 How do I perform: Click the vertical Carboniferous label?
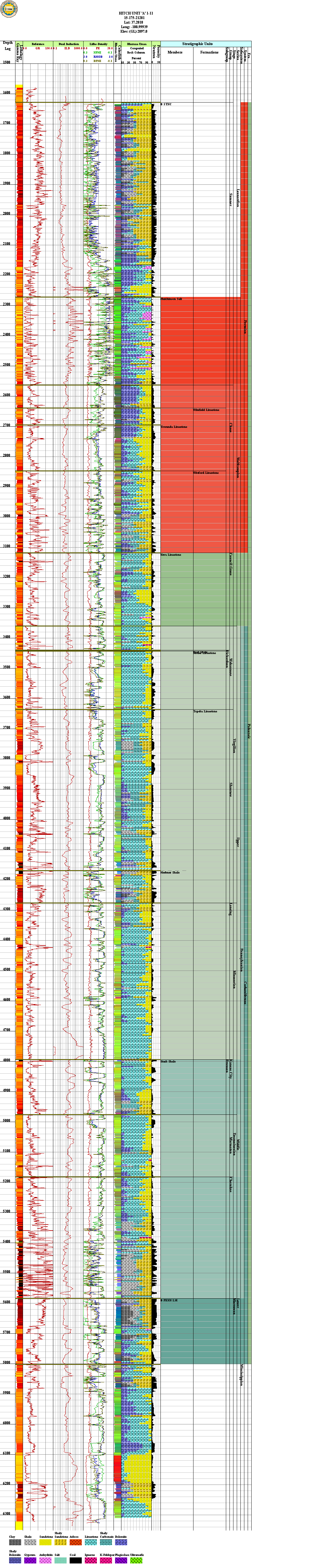click(245, 992)
